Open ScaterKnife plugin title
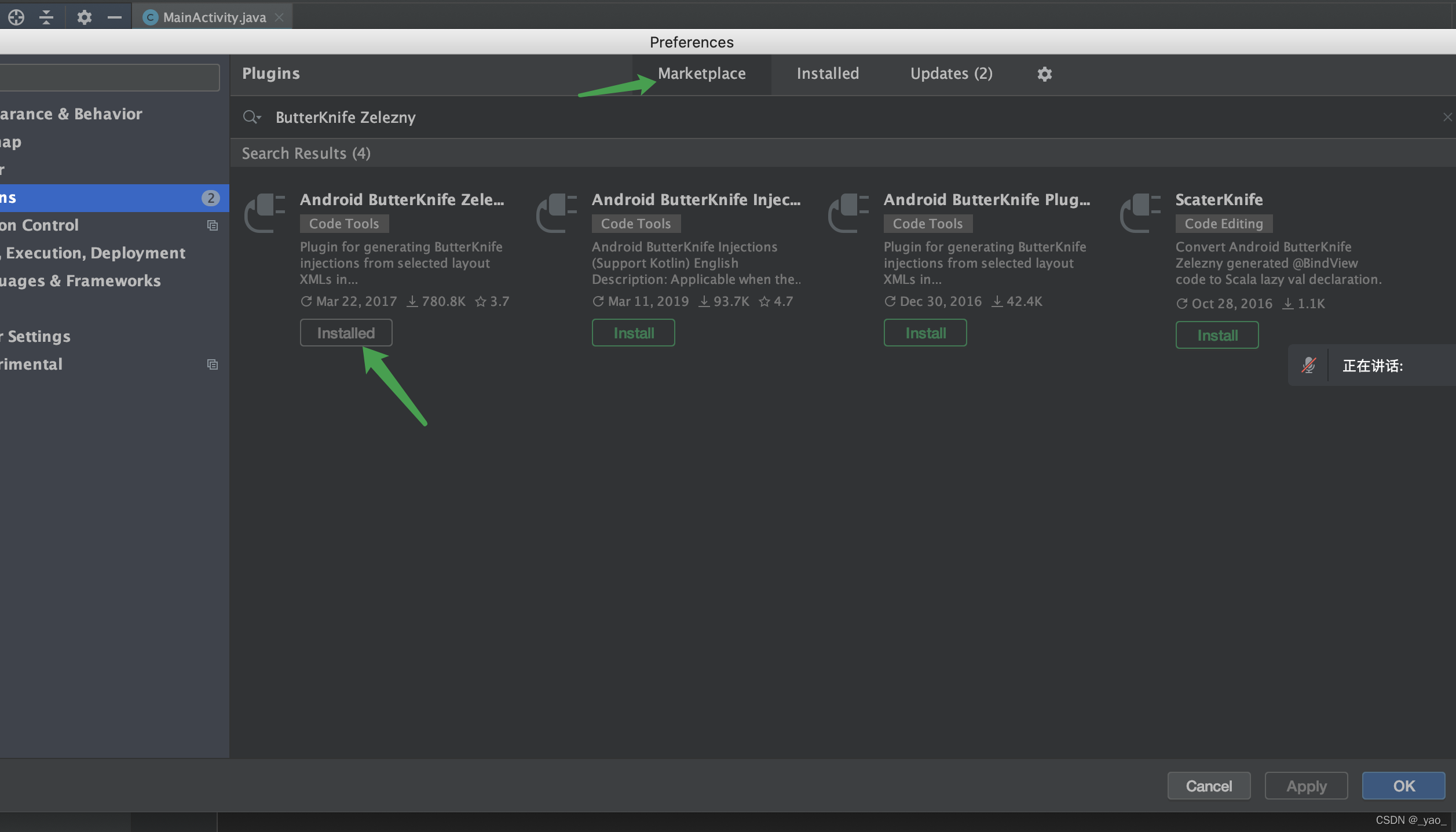Viewport: 1456px width, 832px height. coord(1219,199)
